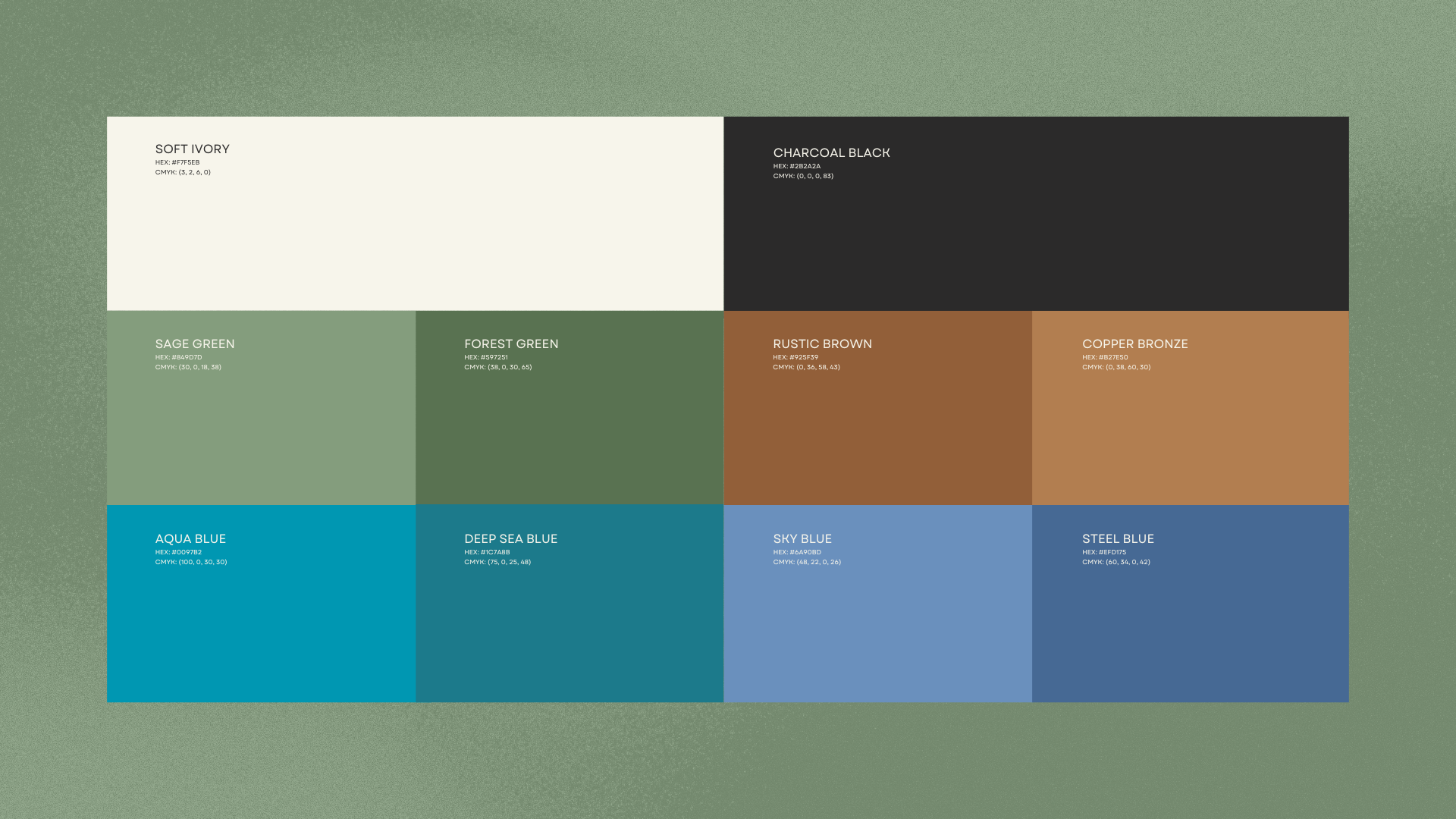Choose the Deep Sea Blue swatch
Viewport: 1456px width, 819px height.
tap(569, 629)
